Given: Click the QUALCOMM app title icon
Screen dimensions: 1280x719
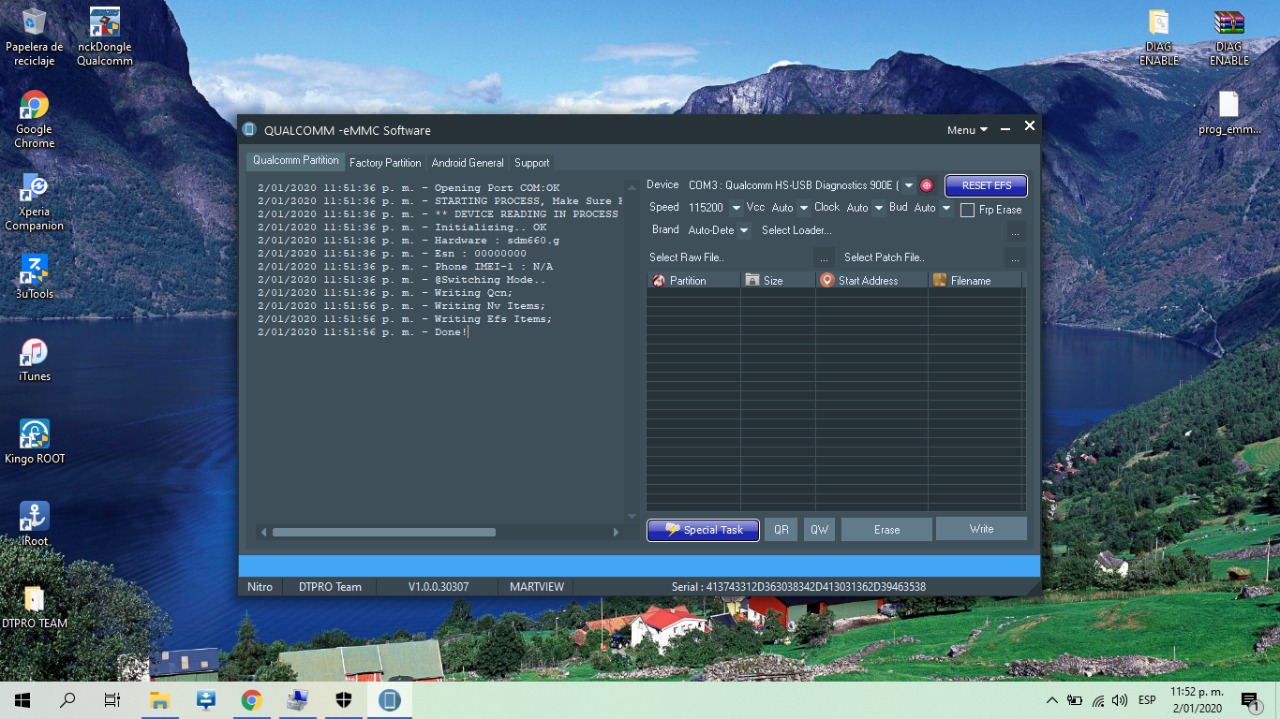Looking at the screenshot, I should pos(250,130).
